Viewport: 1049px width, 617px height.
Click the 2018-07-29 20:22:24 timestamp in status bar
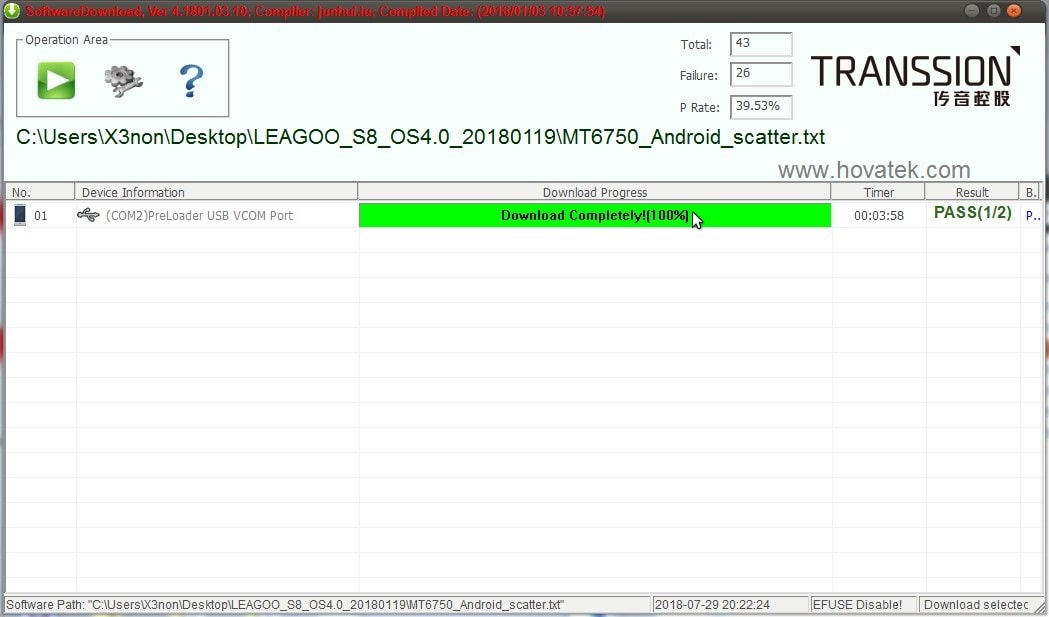pyautogui.click(x=731, y=605)
